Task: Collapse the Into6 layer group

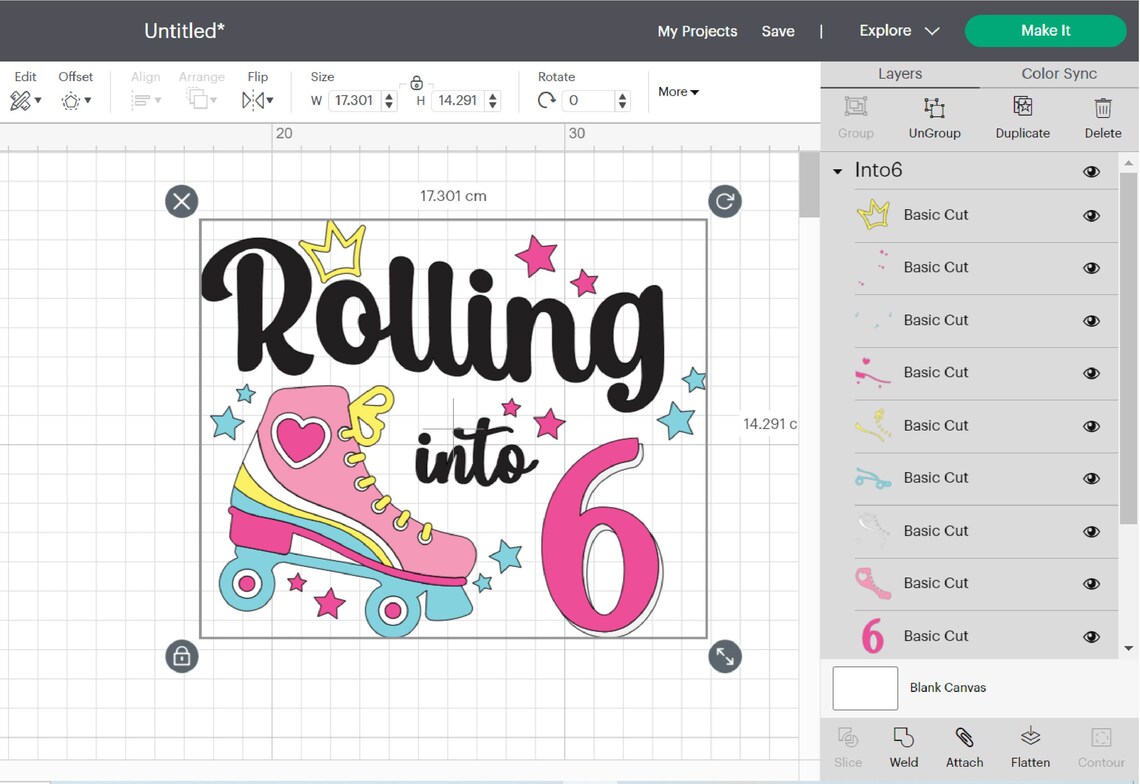Action: pyautogui.click(x=836, y=170)
